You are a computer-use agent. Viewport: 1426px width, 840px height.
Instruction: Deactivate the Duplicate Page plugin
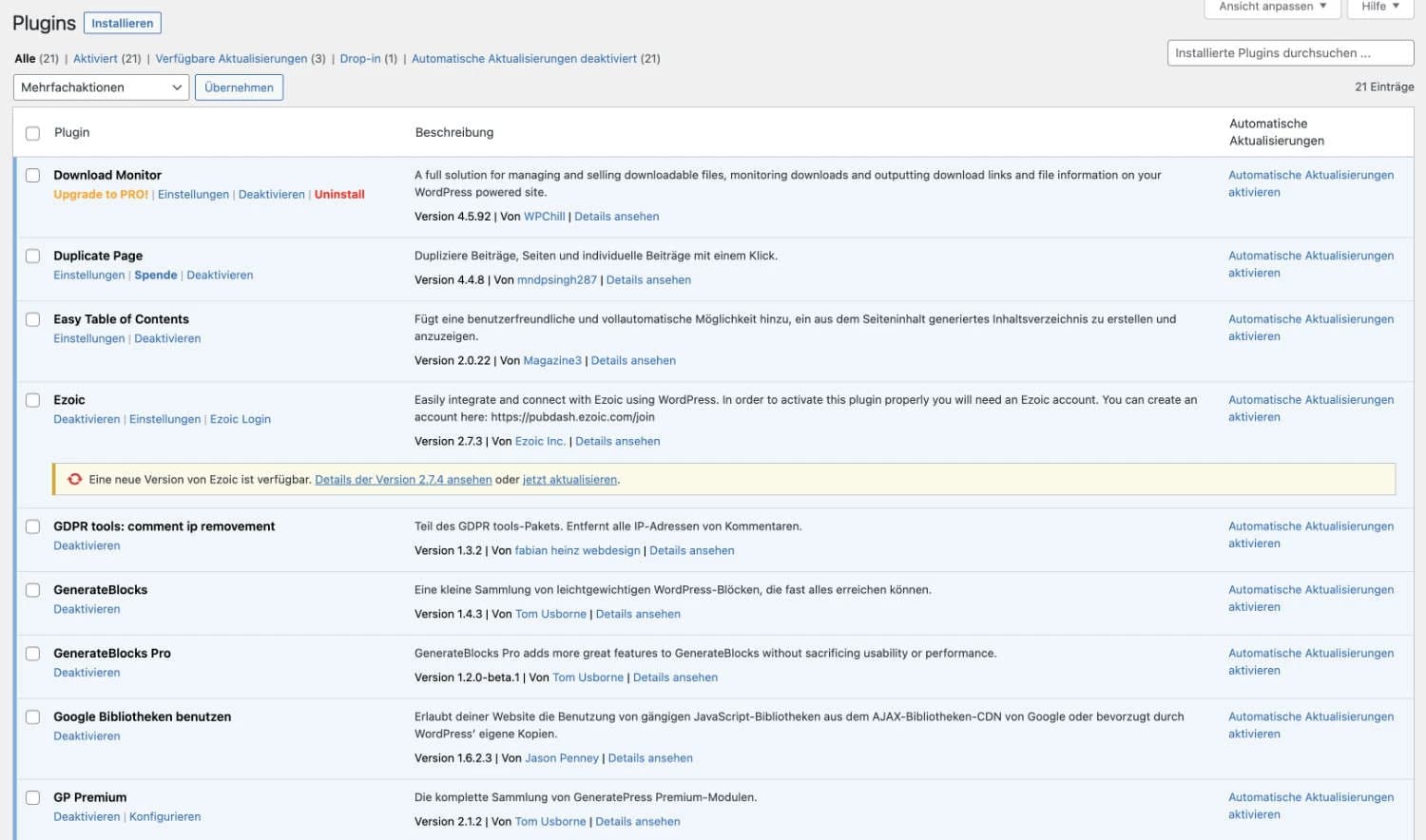(220, 276)
